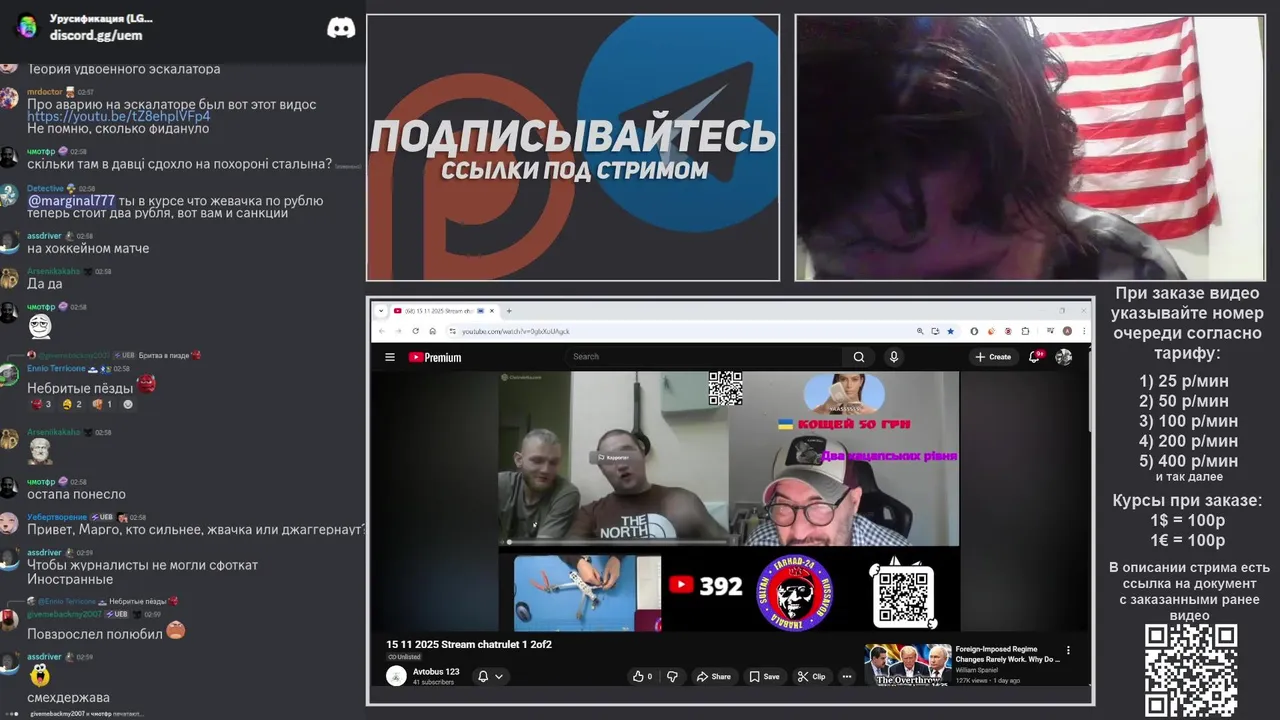Dislike the video with thumbs-down
Image resolution: width=1280 pixels, height=720 pixels.
[x=672, y=677]
